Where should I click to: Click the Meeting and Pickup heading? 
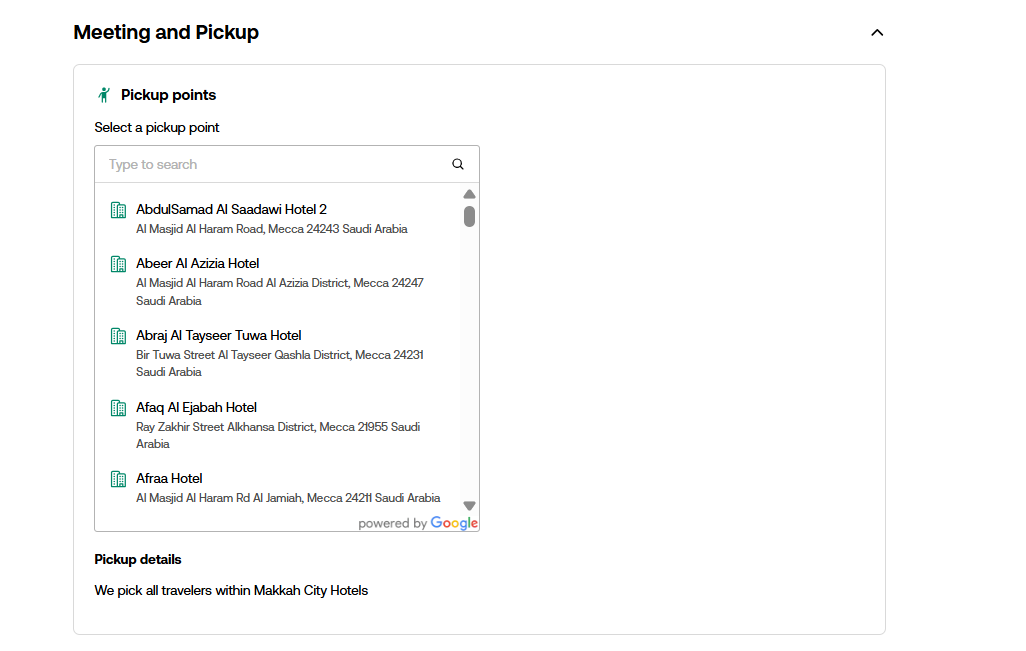coord(166,33)
